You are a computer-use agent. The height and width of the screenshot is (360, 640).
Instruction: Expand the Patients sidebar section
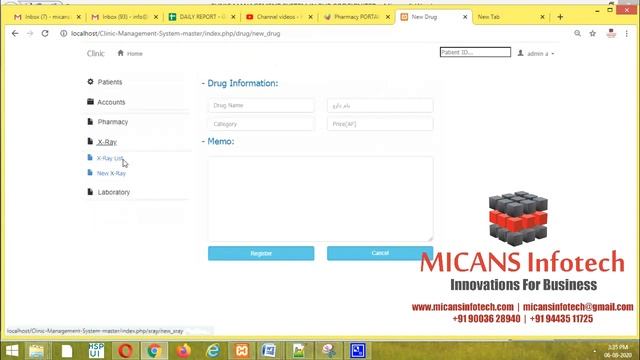110,82
